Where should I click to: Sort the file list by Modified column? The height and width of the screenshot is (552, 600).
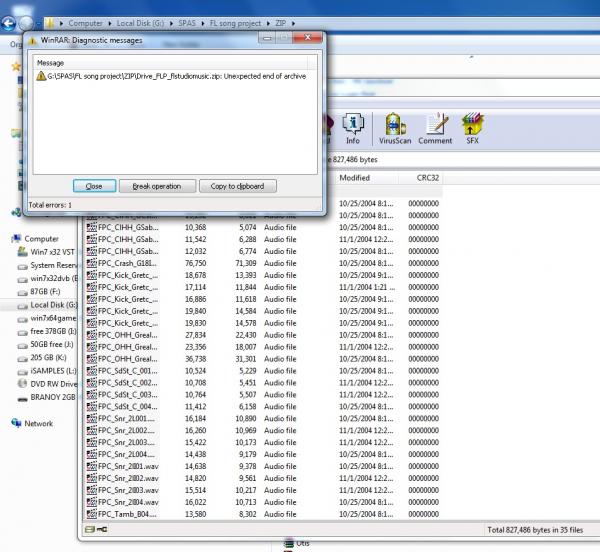pyautogui.click(x=355, y=178)
